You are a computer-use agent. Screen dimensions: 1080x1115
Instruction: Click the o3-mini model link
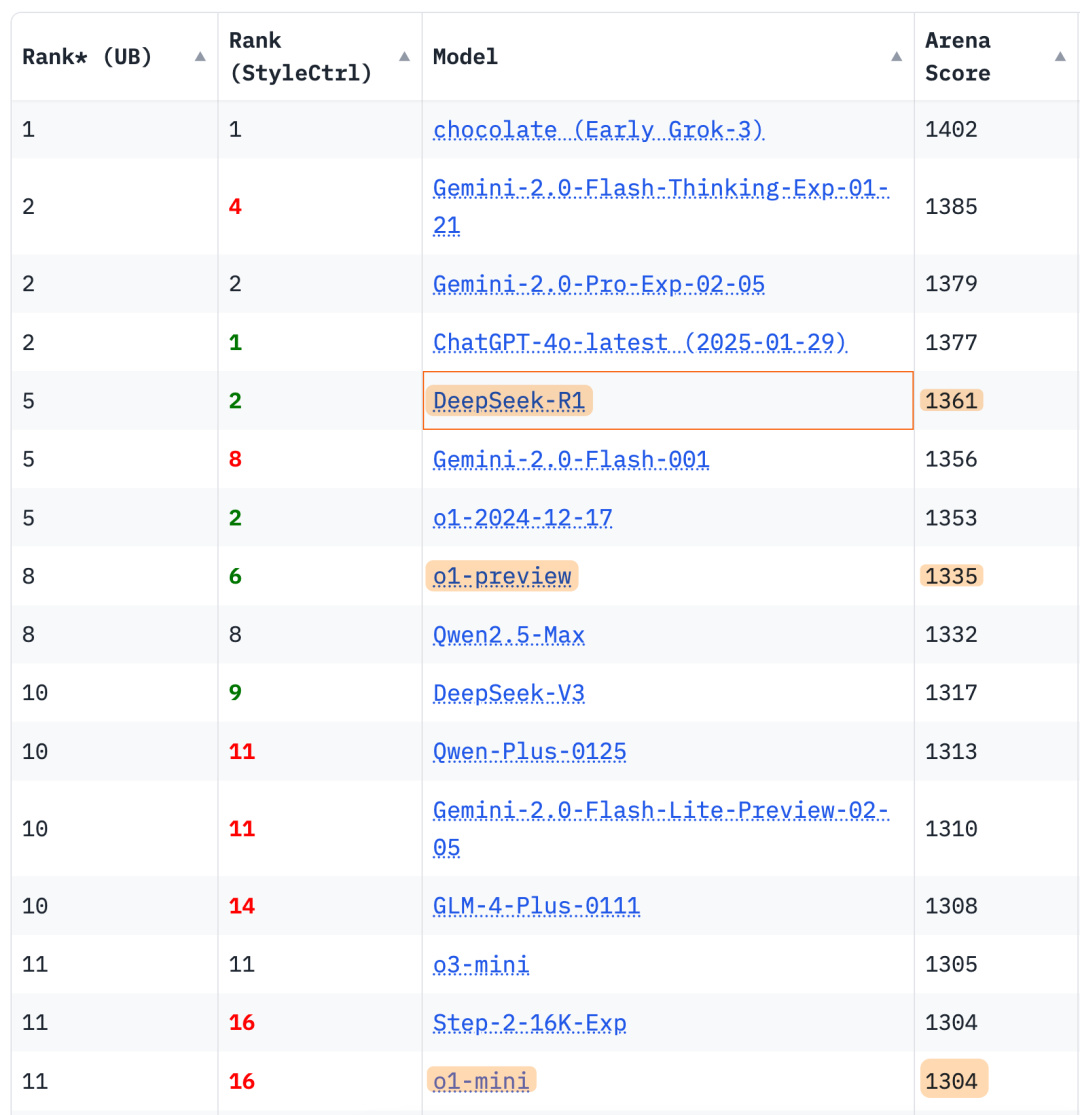481,965
